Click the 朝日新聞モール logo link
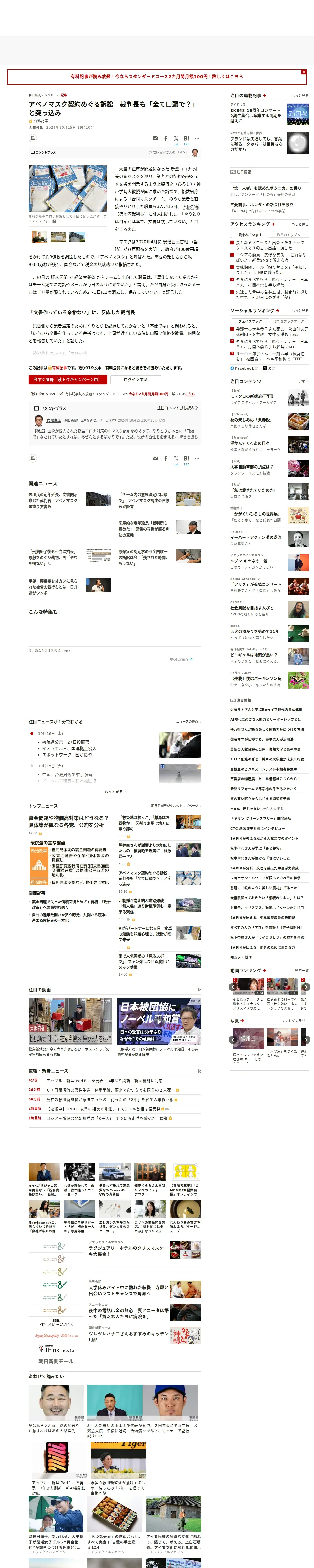The width and height of the screenshot is (314, 1568). click(56, 1361)
